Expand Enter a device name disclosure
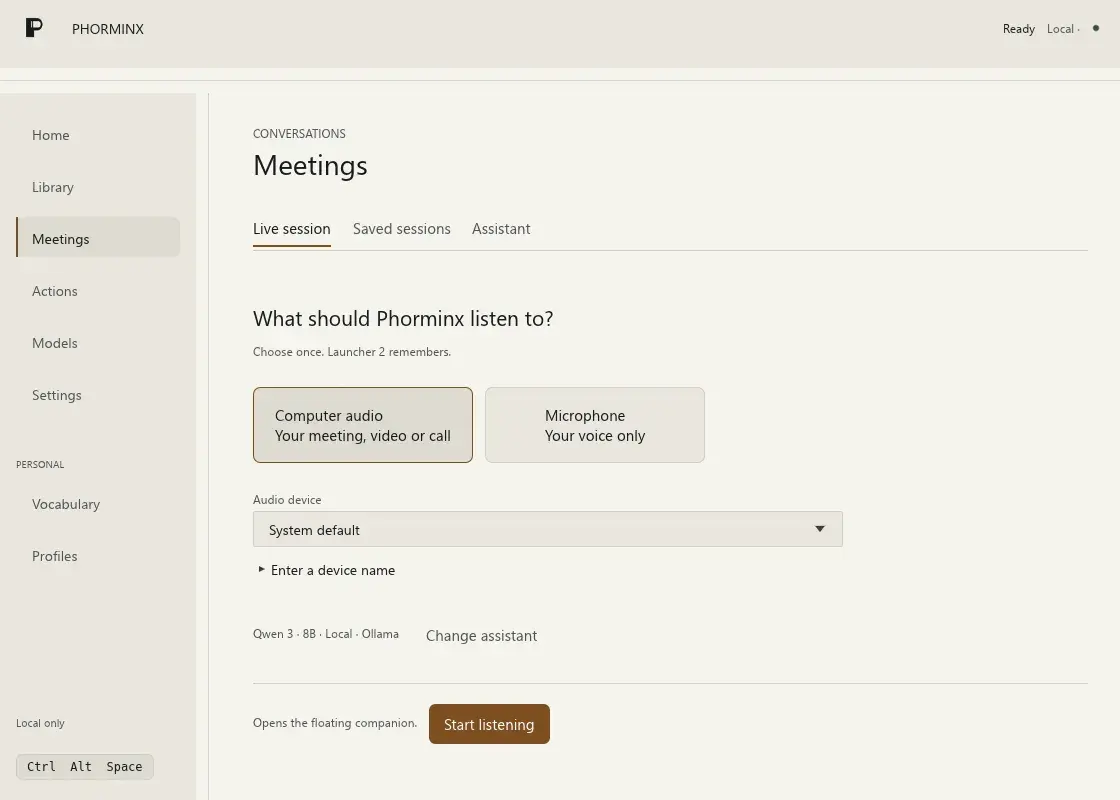This screenshot has height=800, width=1120. tap(326, 570)
